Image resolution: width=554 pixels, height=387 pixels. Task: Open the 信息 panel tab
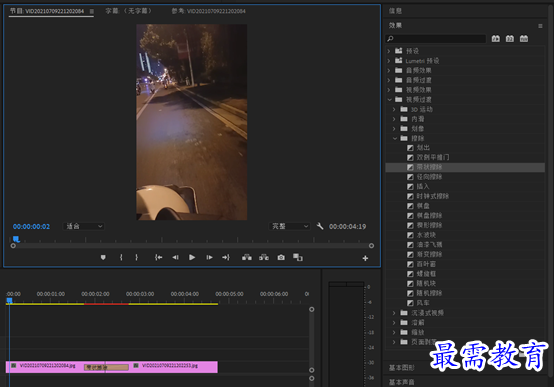(395, 11)
